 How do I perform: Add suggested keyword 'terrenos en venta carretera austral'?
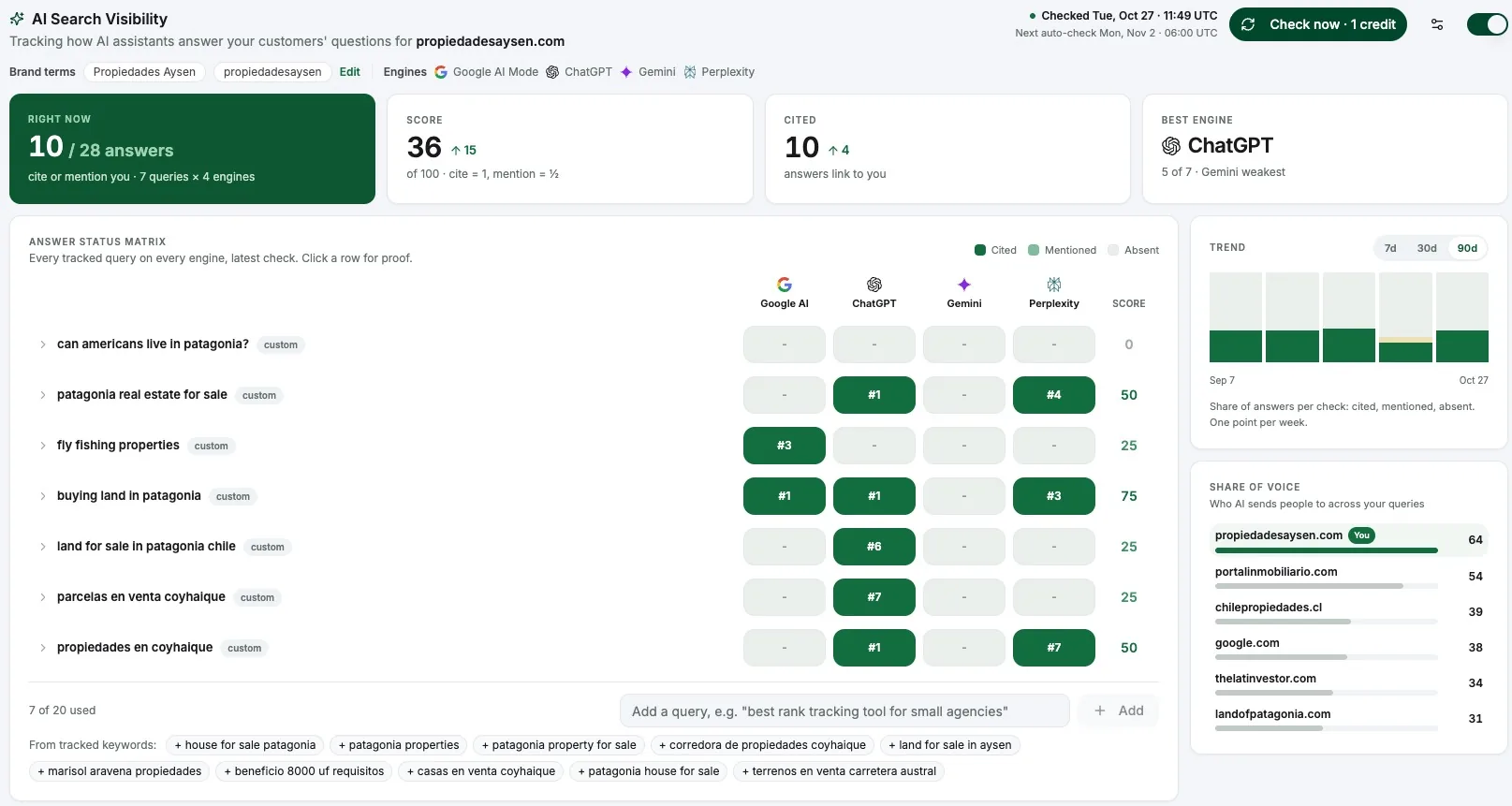(839, 771)
